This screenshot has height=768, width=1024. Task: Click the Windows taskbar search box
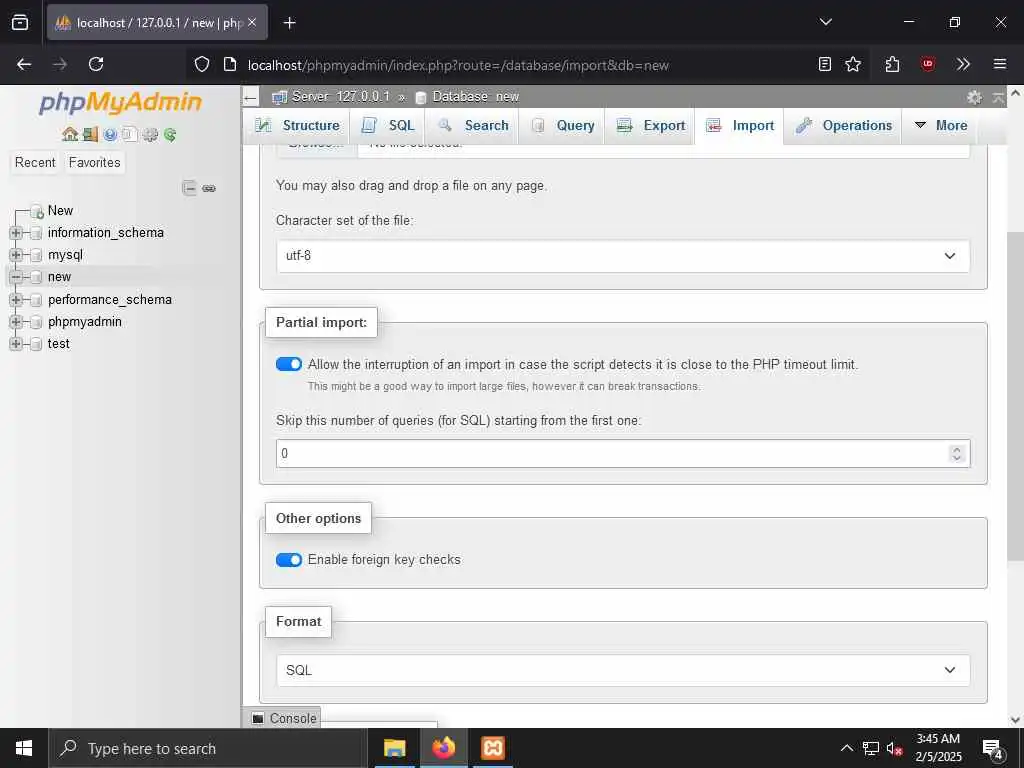(x=208, y=748)
